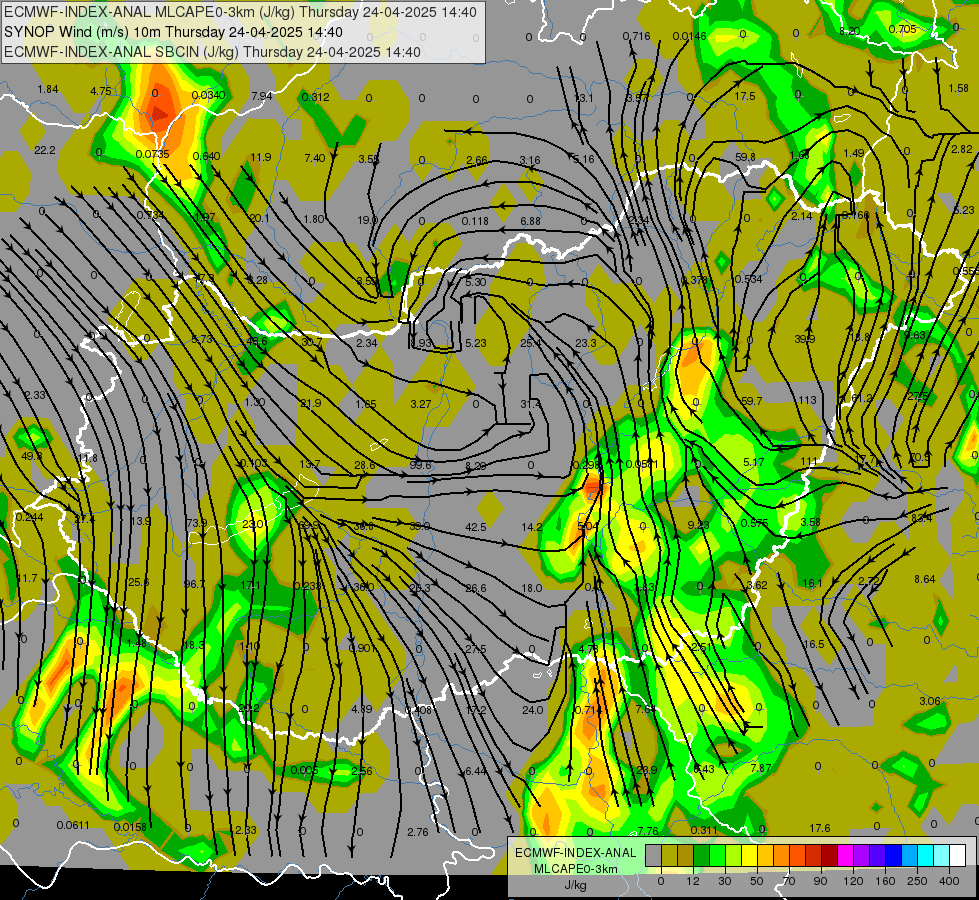Click the map value 96.7
The image size is (979, 900).
coord(194,584)
